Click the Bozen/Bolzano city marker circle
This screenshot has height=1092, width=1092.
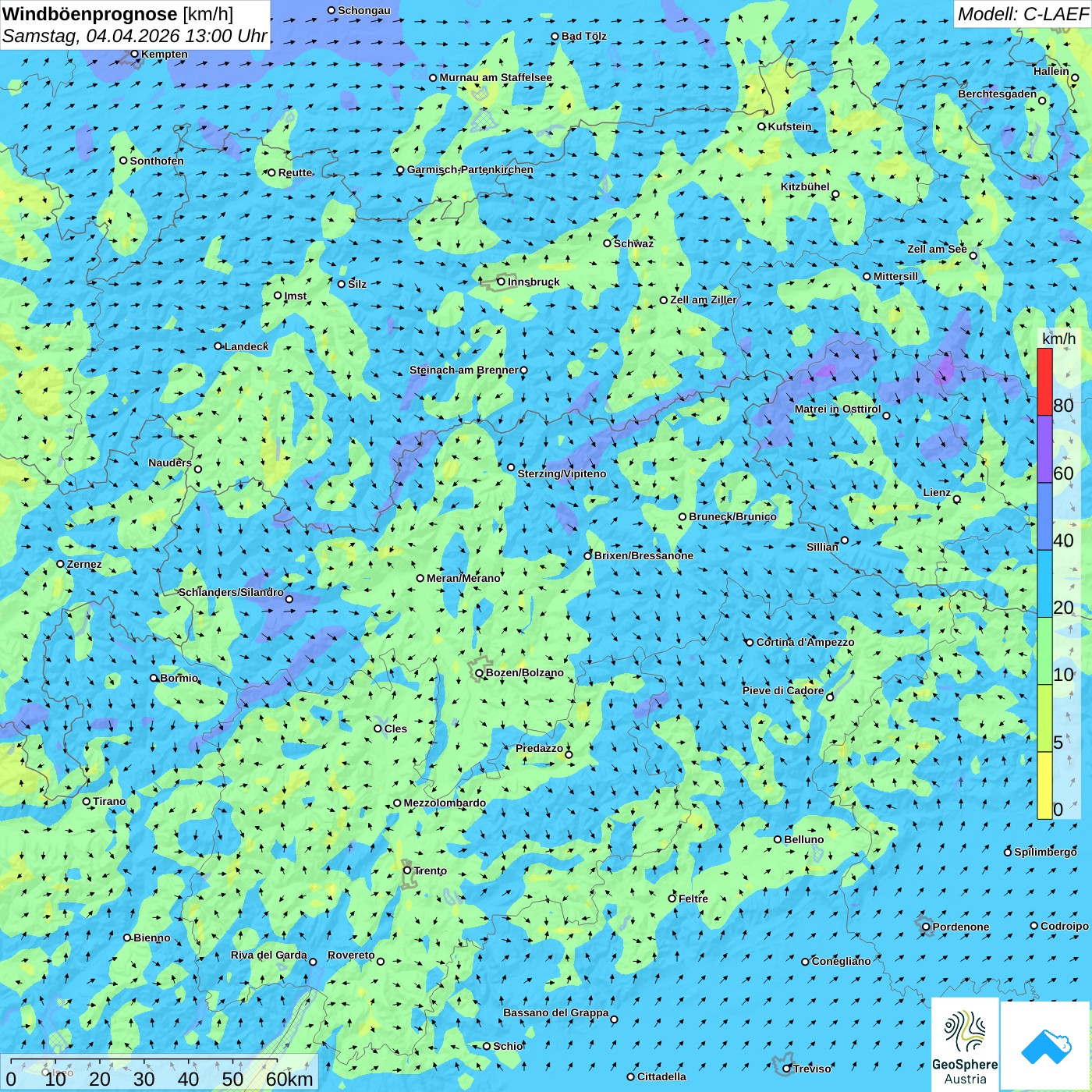click(x=480, y=673)
